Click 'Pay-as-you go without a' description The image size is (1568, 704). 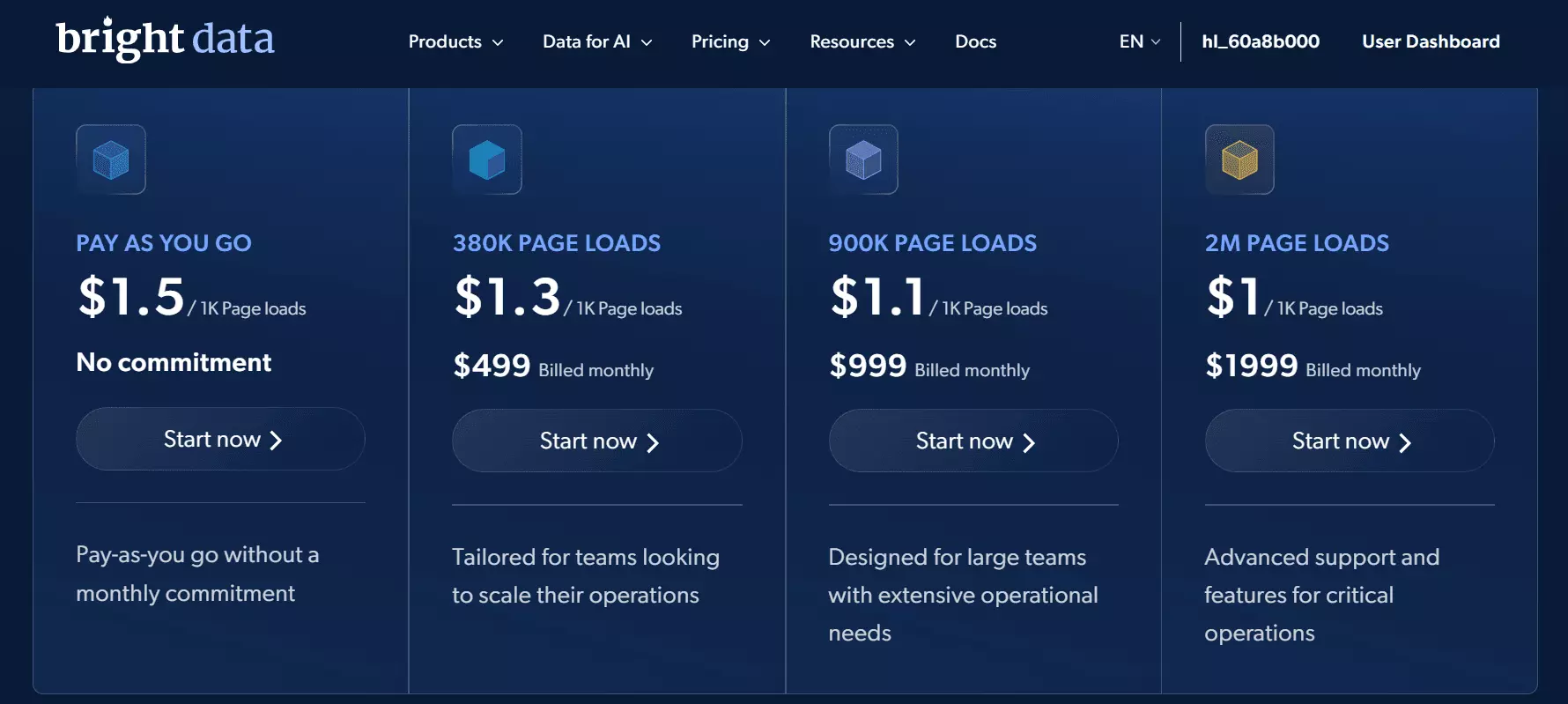point(197,574)
